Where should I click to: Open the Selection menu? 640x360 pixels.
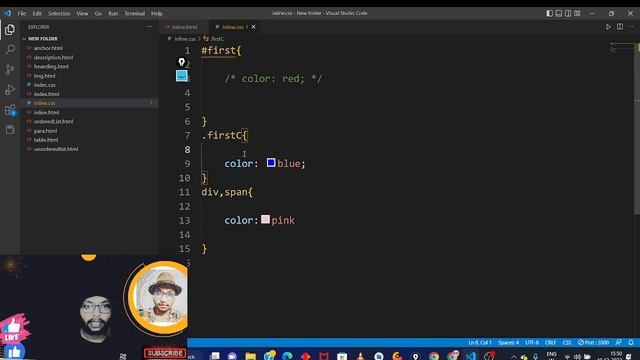[x=59, y=13]
